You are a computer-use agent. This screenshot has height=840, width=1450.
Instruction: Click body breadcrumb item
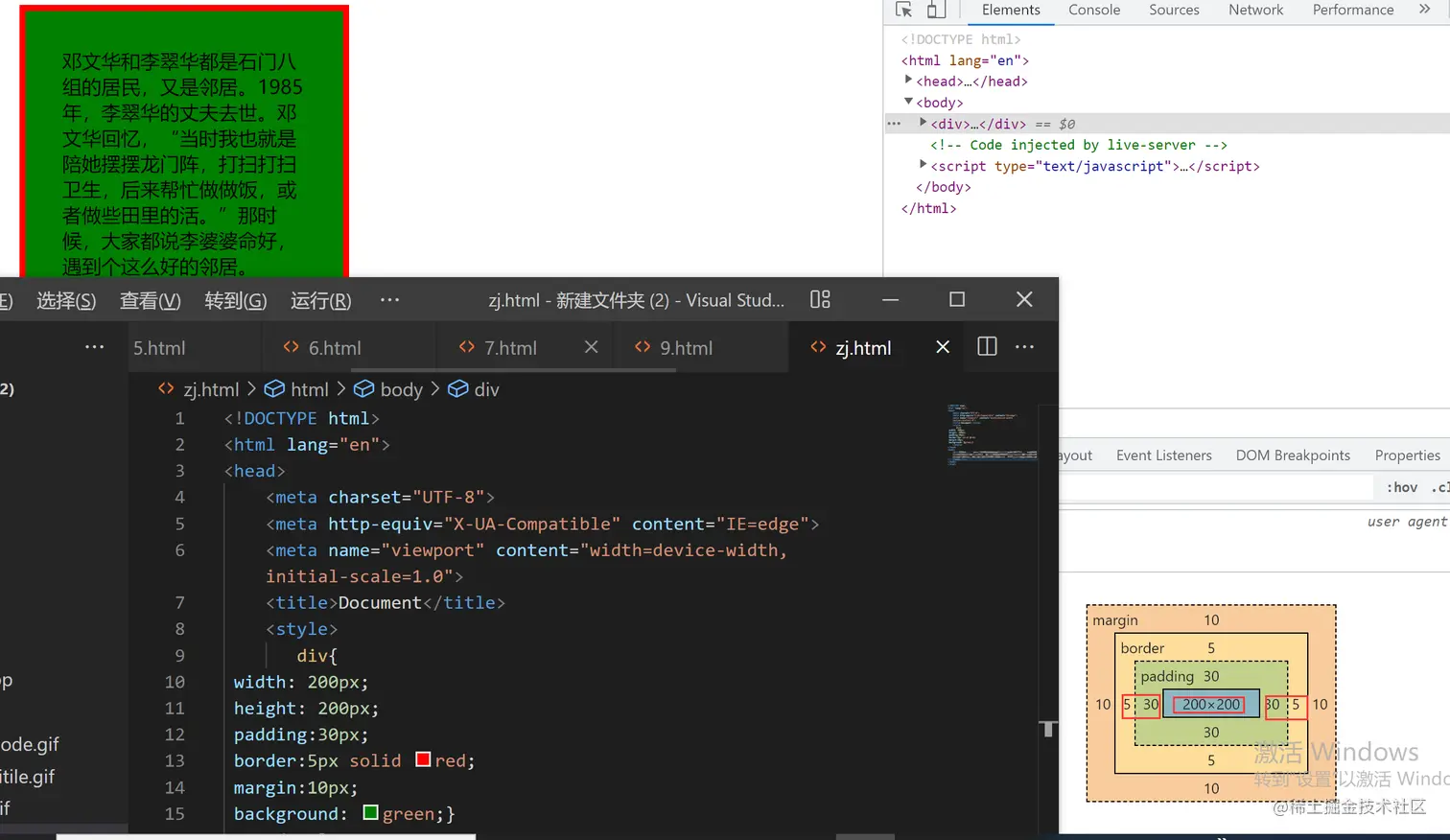click(388, 389)
